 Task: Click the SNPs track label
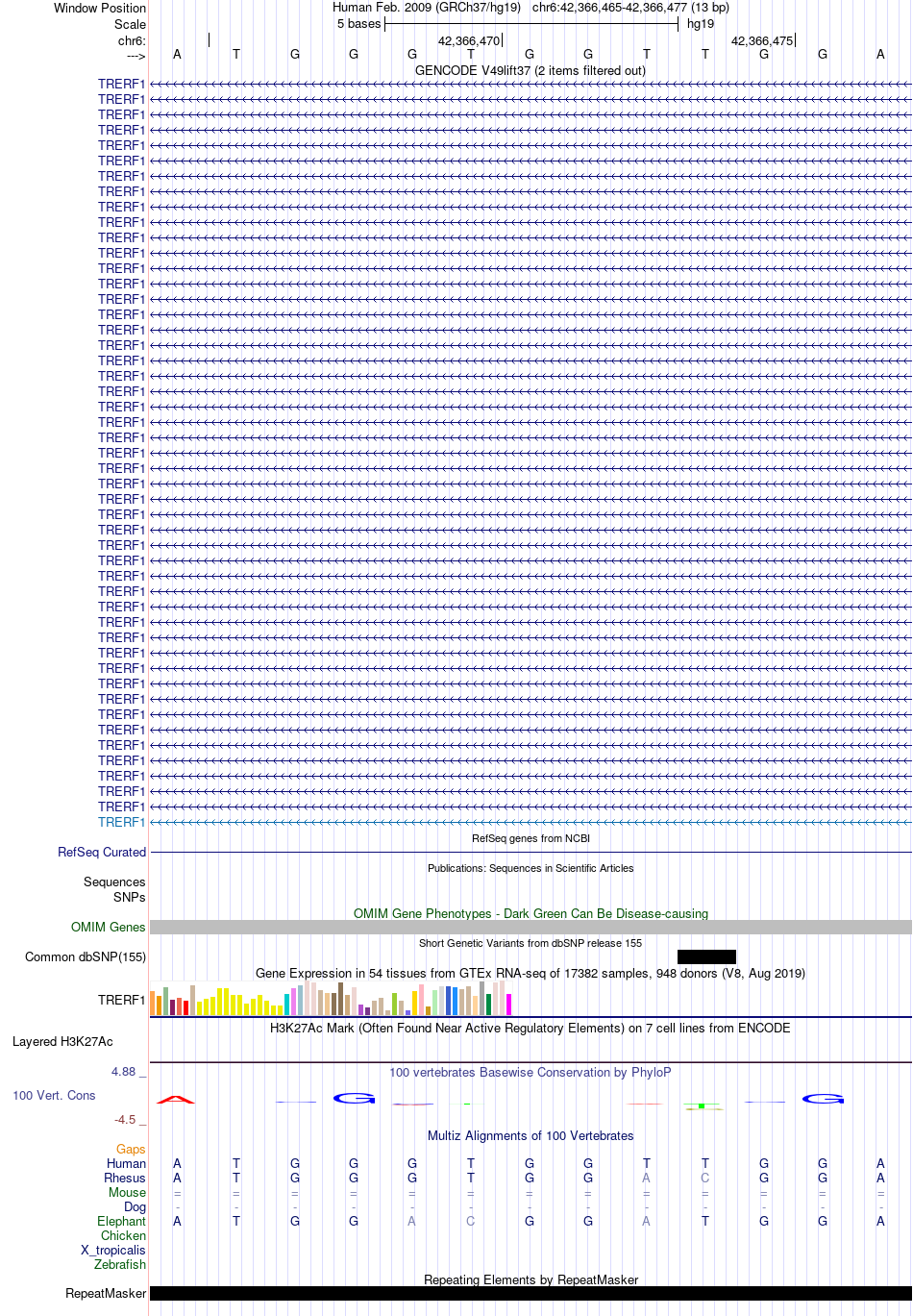(130, 897)
